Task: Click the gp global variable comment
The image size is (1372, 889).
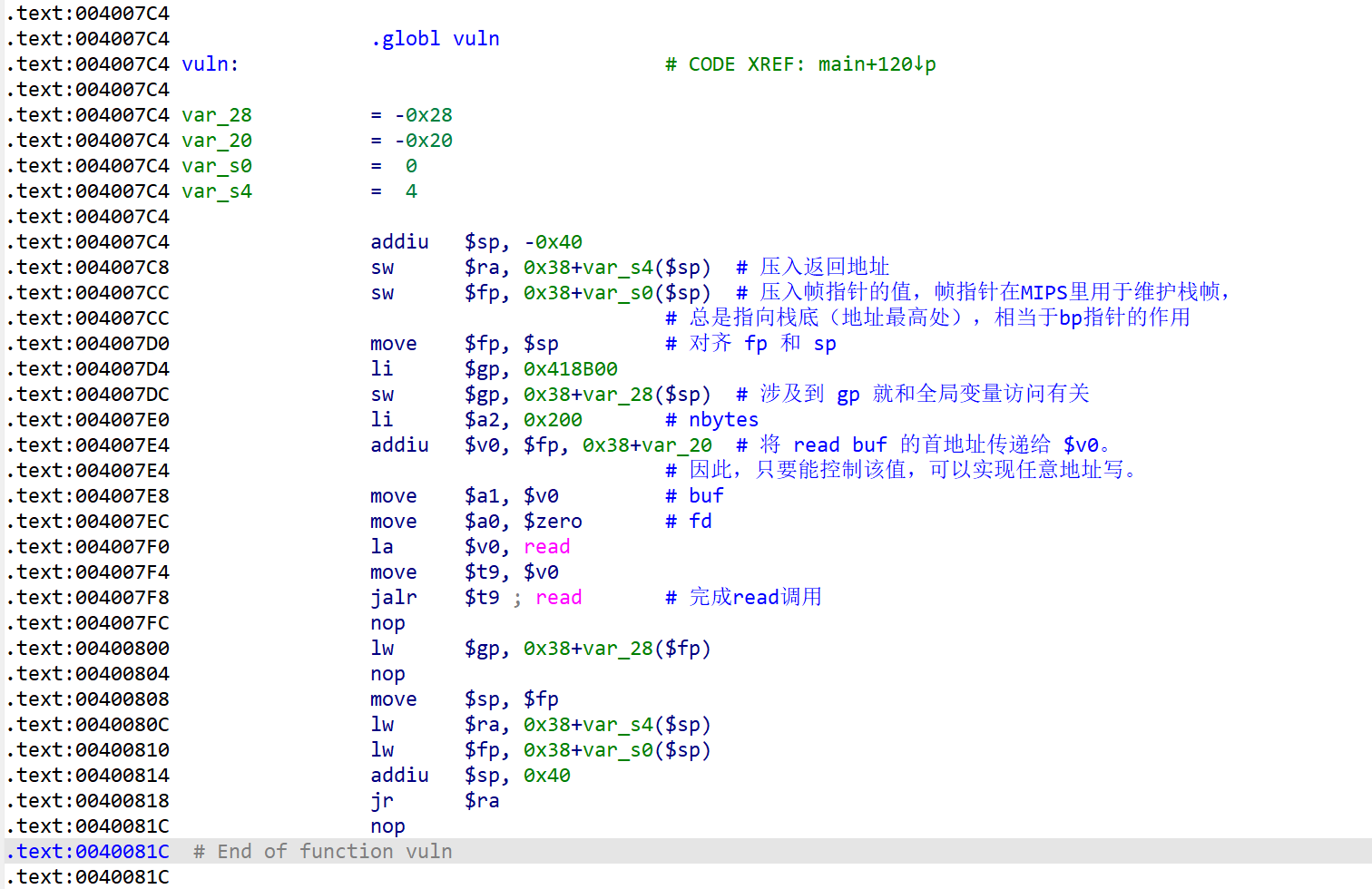Action: click(913, 394)
